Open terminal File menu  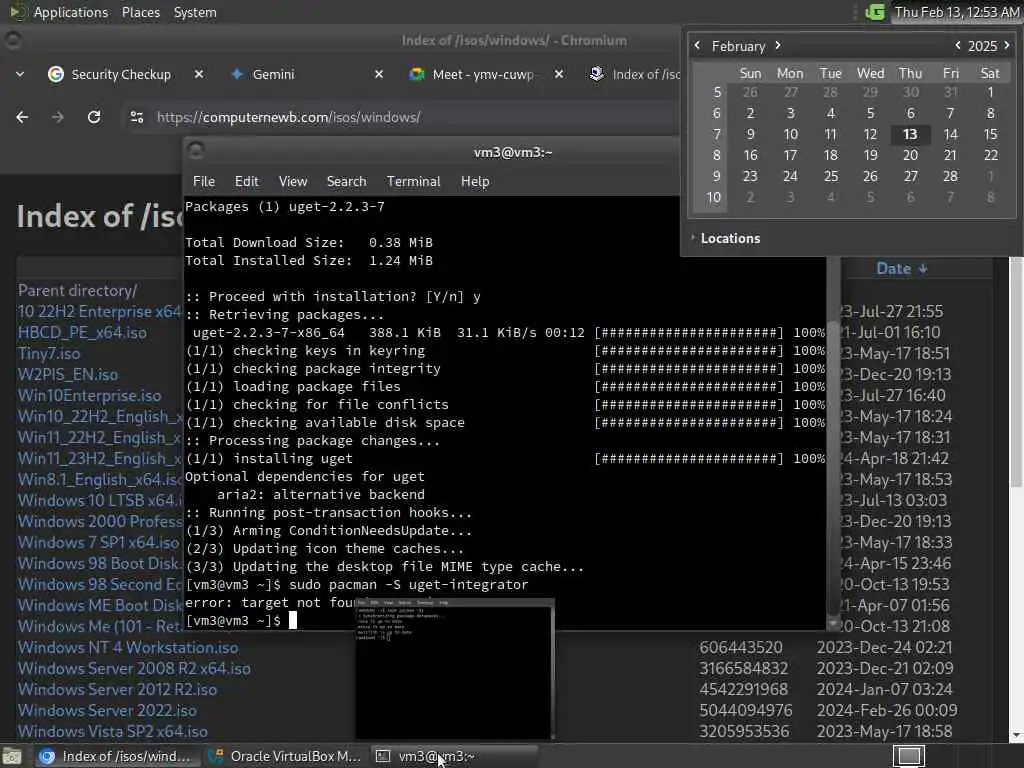coord(204,182)
